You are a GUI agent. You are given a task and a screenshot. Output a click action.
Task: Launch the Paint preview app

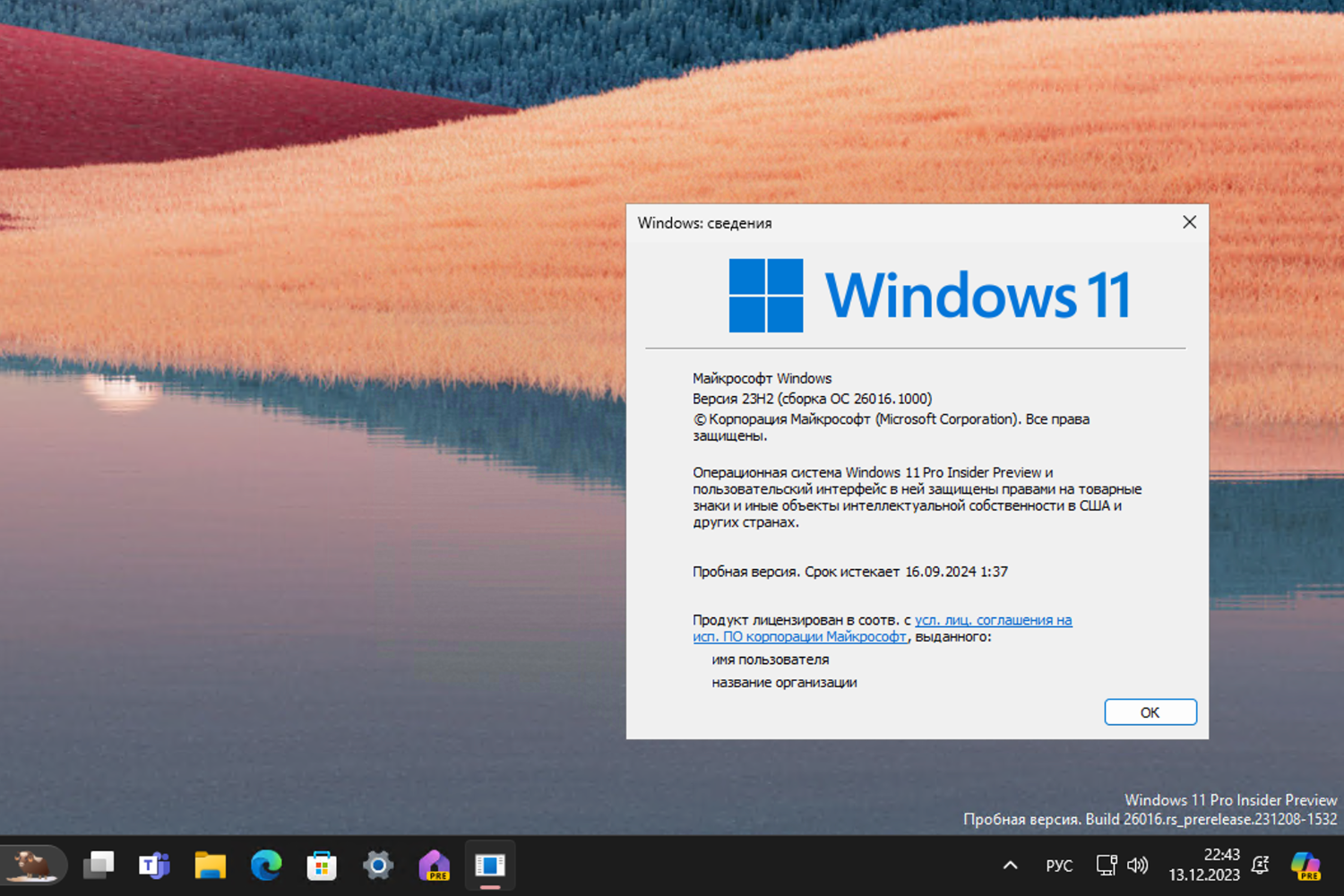tap(434, 865)
